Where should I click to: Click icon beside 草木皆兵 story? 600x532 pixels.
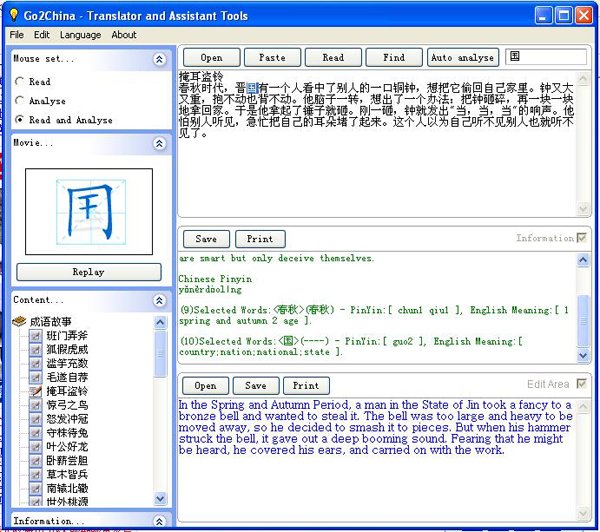point(35,475)
